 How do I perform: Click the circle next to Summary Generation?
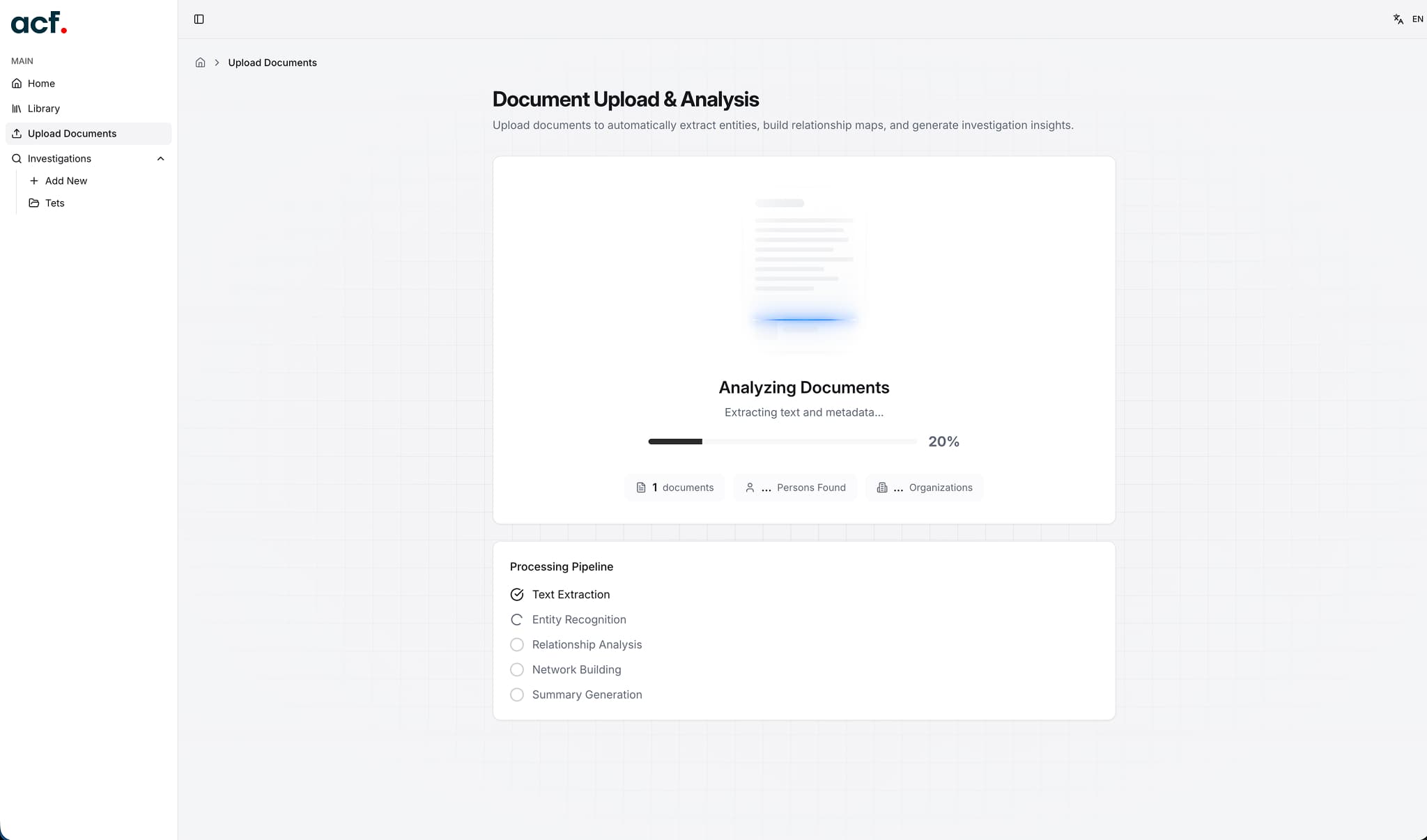point(517,694)
